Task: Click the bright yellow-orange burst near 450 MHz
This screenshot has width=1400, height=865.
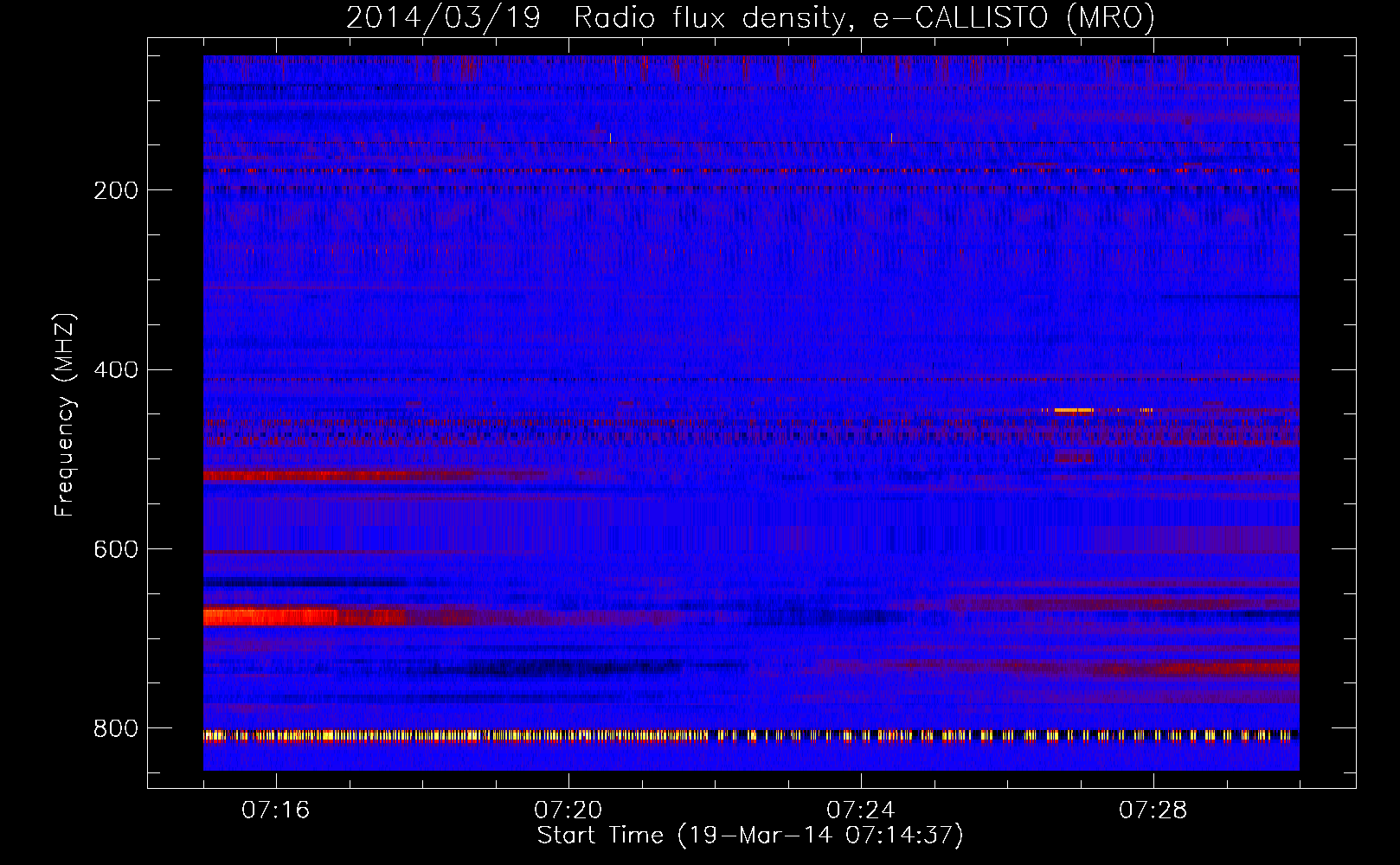Action: 1074,411
